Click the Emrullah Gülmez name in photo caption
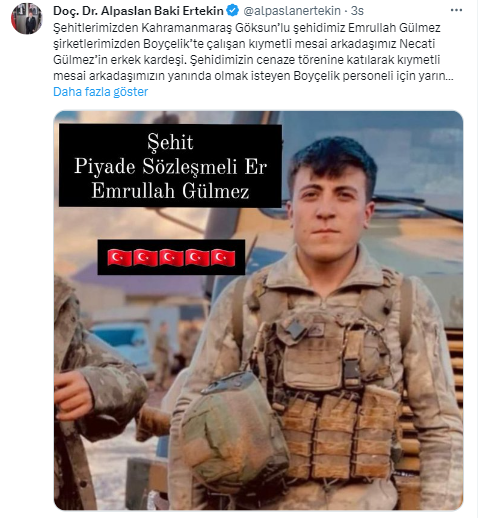Viewport: 492px width, 518px height. coord(170,191)
